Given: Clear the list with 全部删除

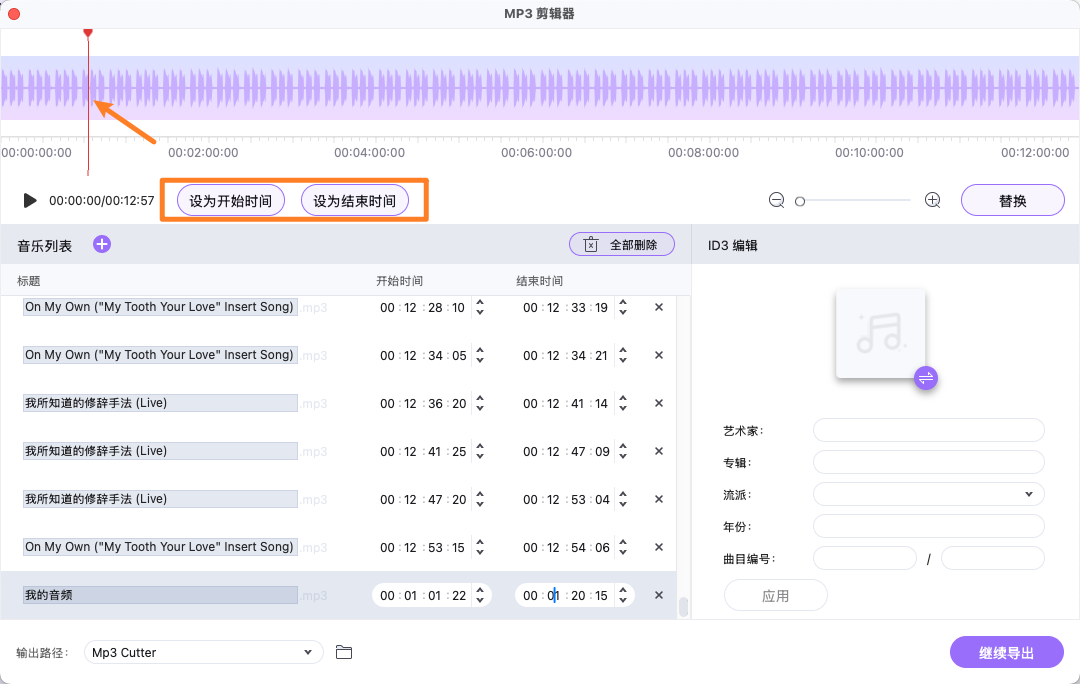Looking at the screenshot, I should [x=621, y=243].
